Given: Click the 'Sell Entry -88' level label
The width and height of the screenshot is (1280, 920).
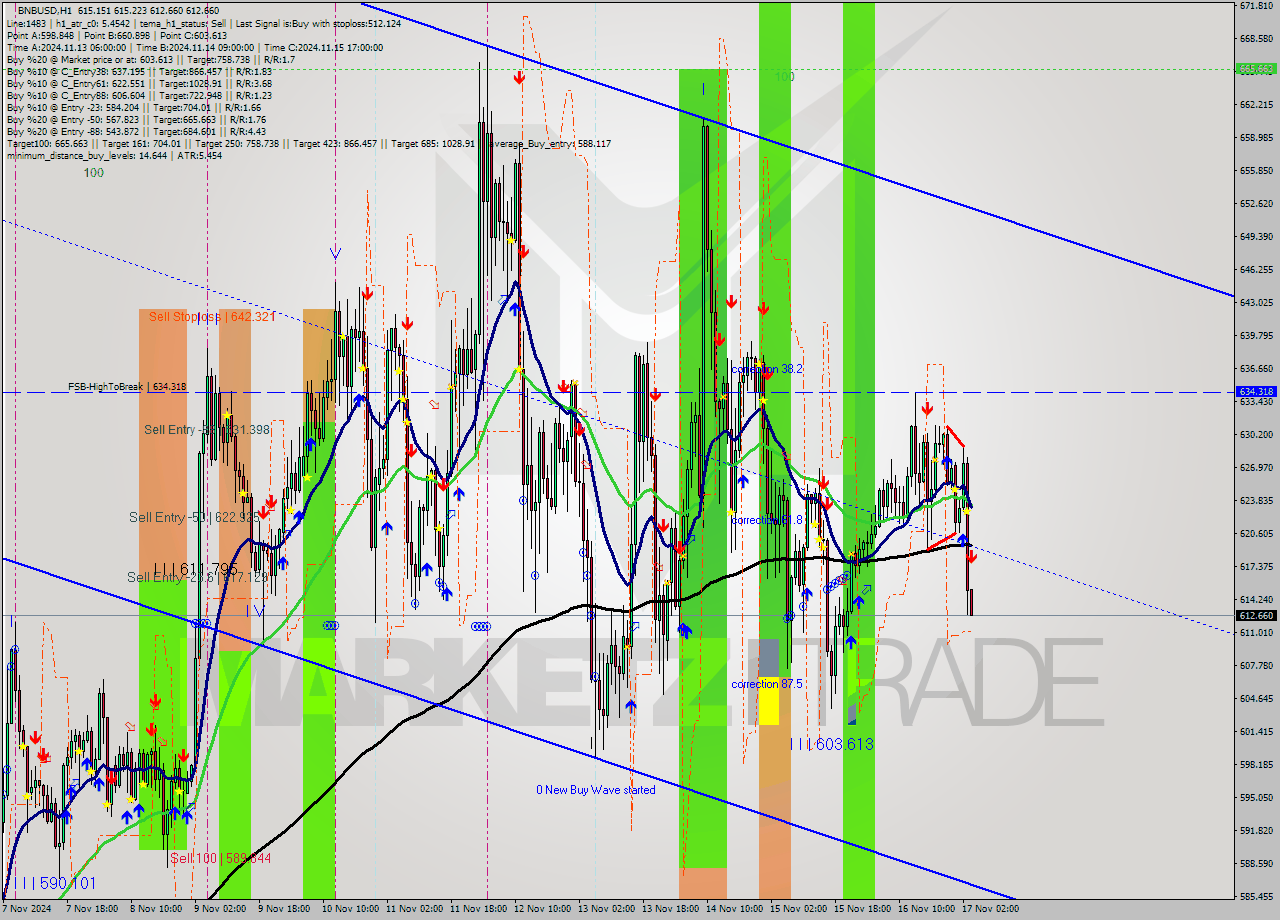Looking at the screenshot, I should click(207, 430).
